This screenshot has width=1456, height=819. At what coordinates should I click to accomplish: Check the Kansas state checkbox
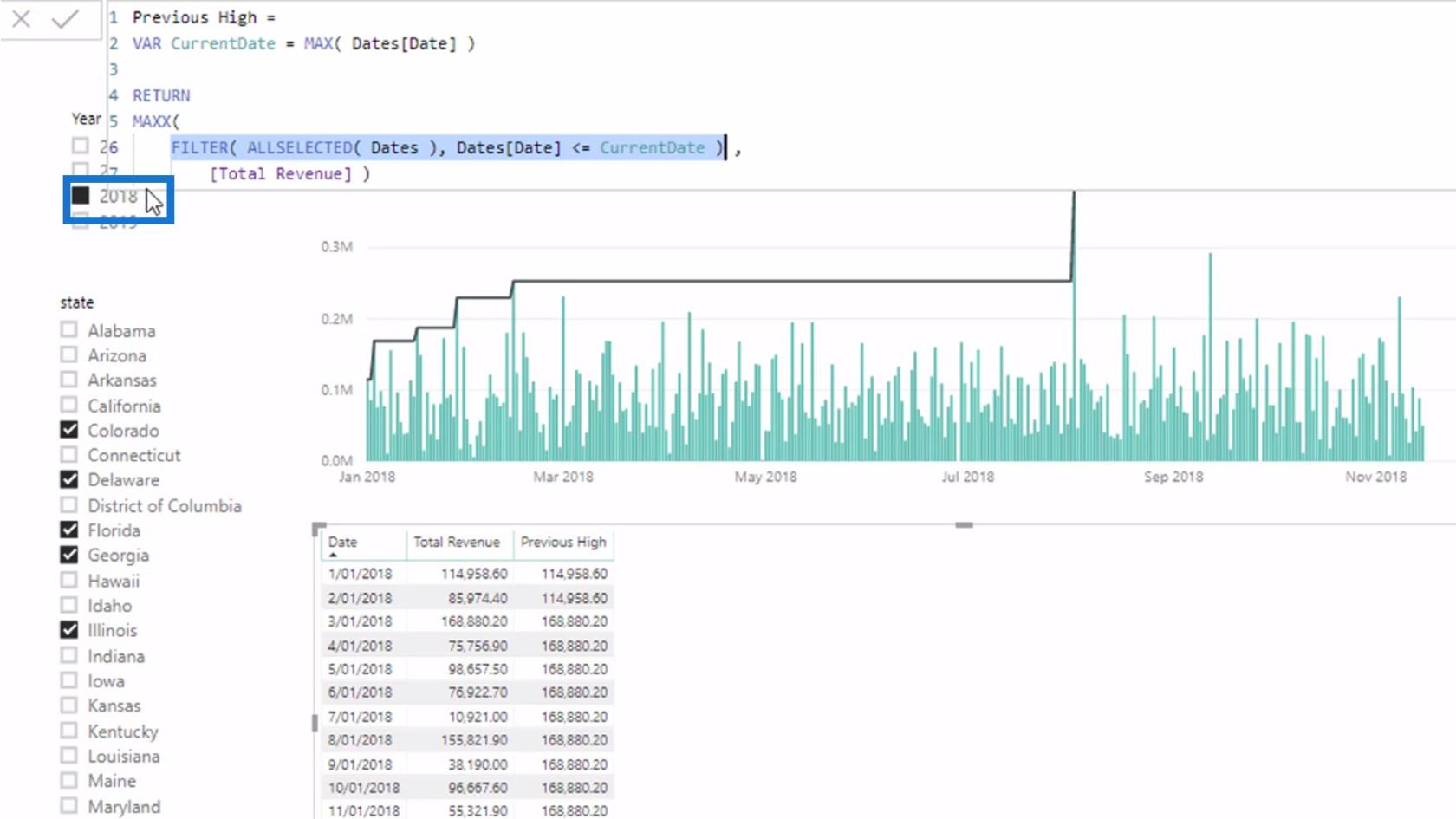(x=69, y=705)
